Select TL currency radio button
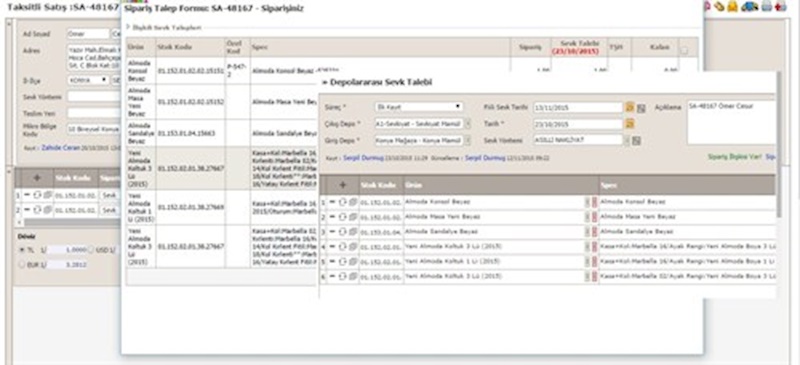800x365 pixels. 21,250
